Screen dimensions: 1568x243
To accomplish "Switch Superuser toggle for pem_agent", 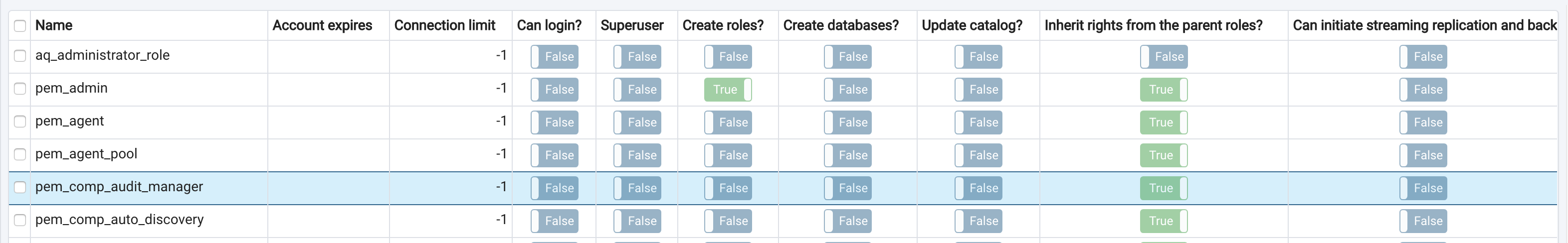I will [x=637, y=122].
